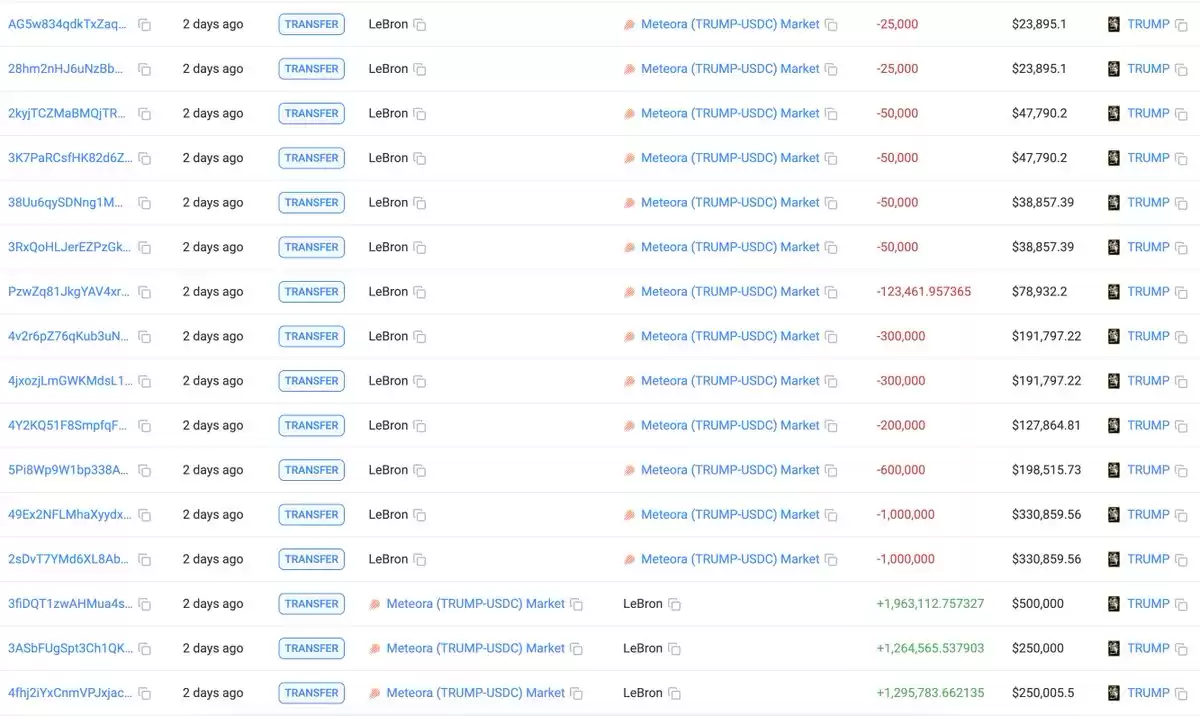
Task: Copy Meteora market address in the +1,963,112.757327 row
Action: click(x=576, y=604)
